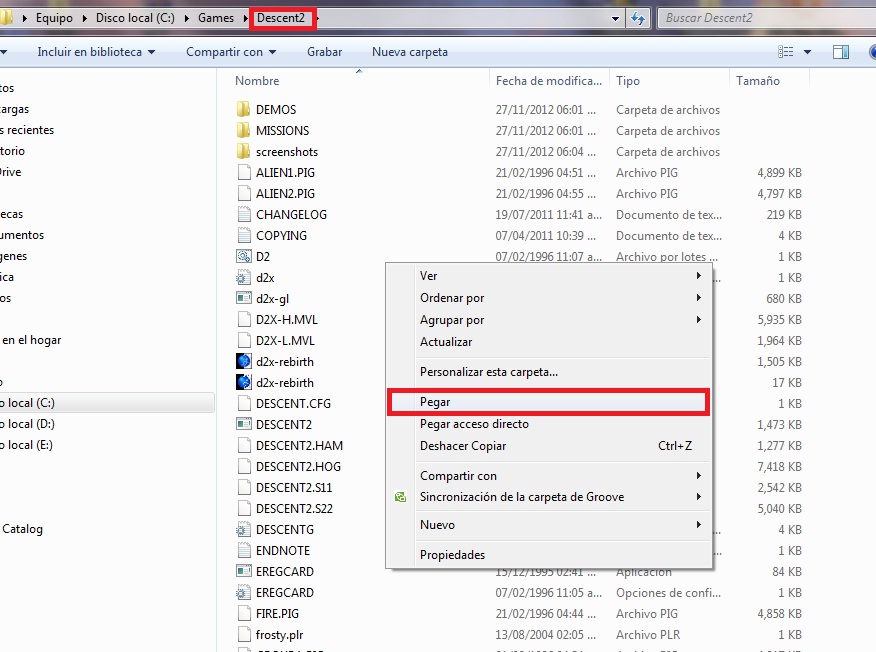Click the change view icon
The width and height of the screenshot is (876, 652).
(x=785, y=52)
